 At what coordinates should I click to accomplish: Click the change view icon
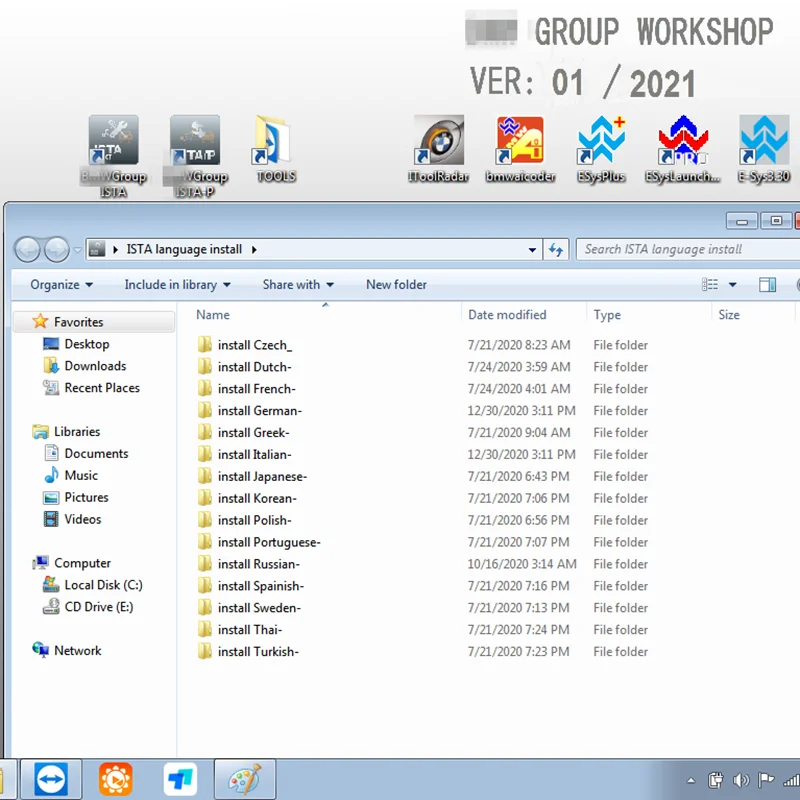point(710,284)
